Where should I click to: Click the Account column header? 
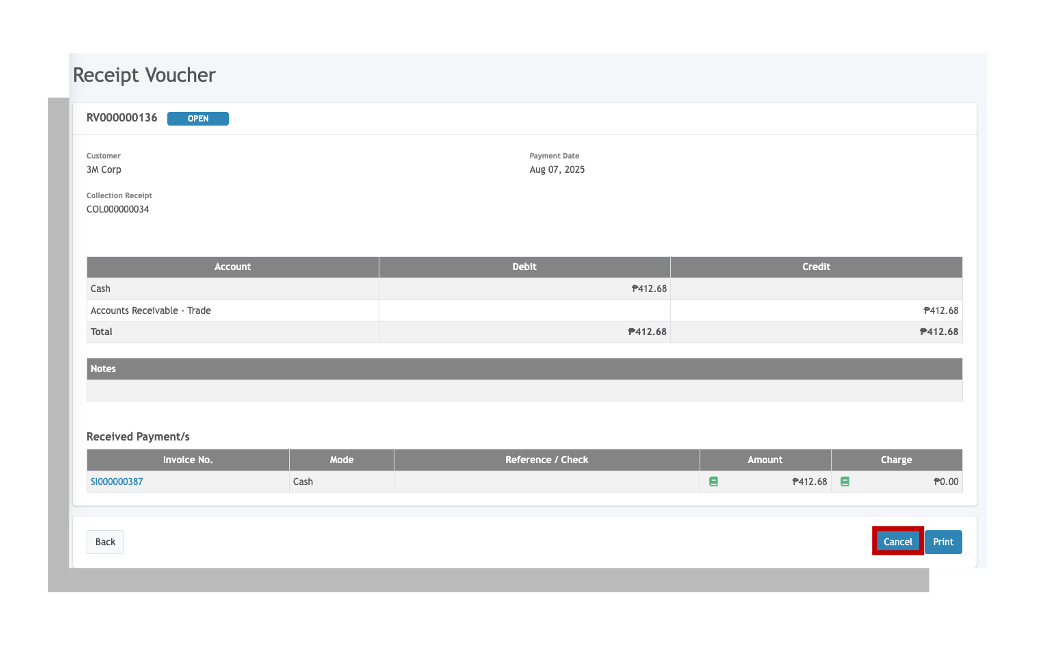pos(233,267)
